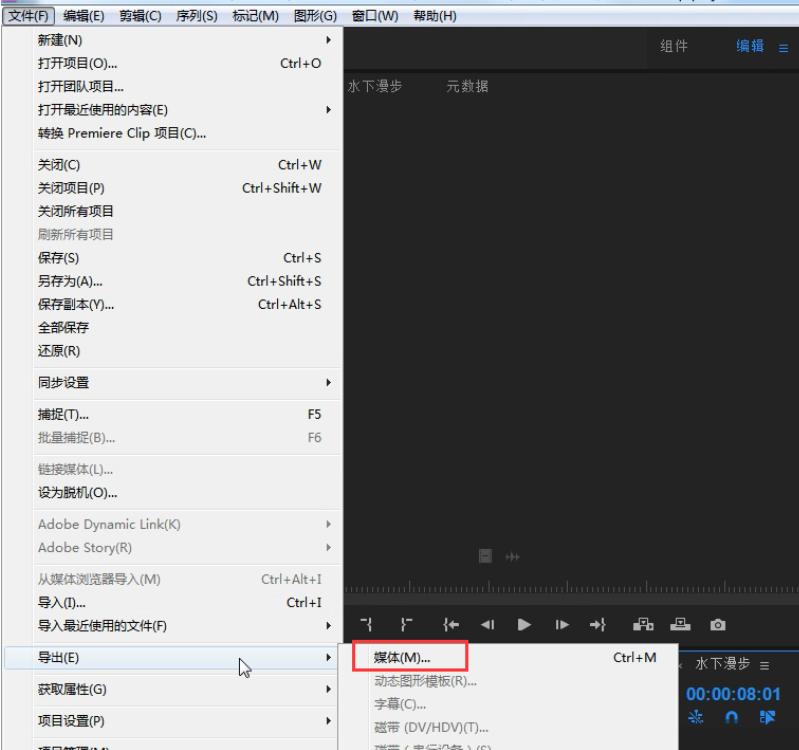Expand the 项目设置(P) submenu

329,720
